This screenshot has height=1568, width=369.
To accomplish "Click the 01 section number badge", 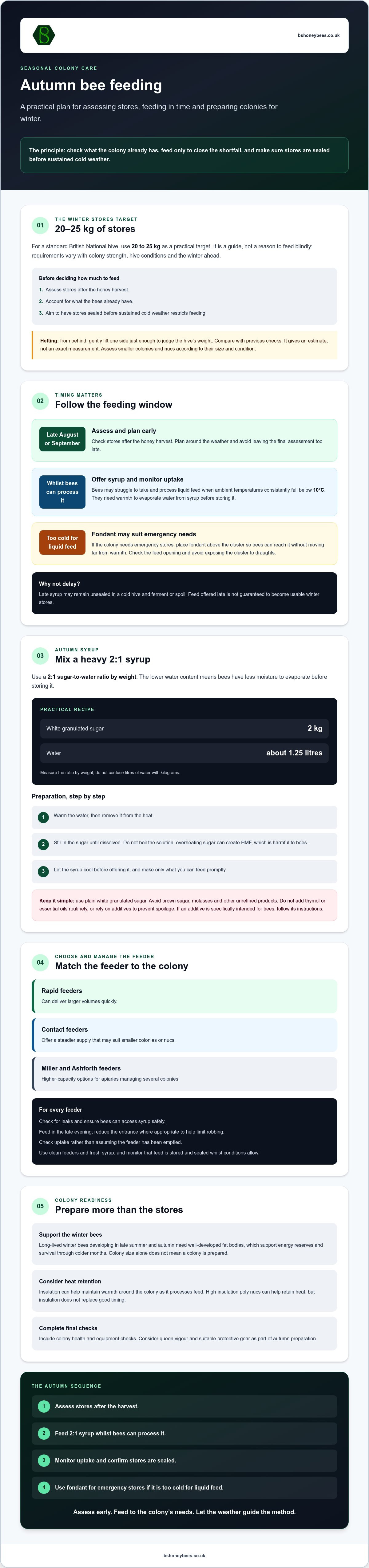I will point(40,225).
